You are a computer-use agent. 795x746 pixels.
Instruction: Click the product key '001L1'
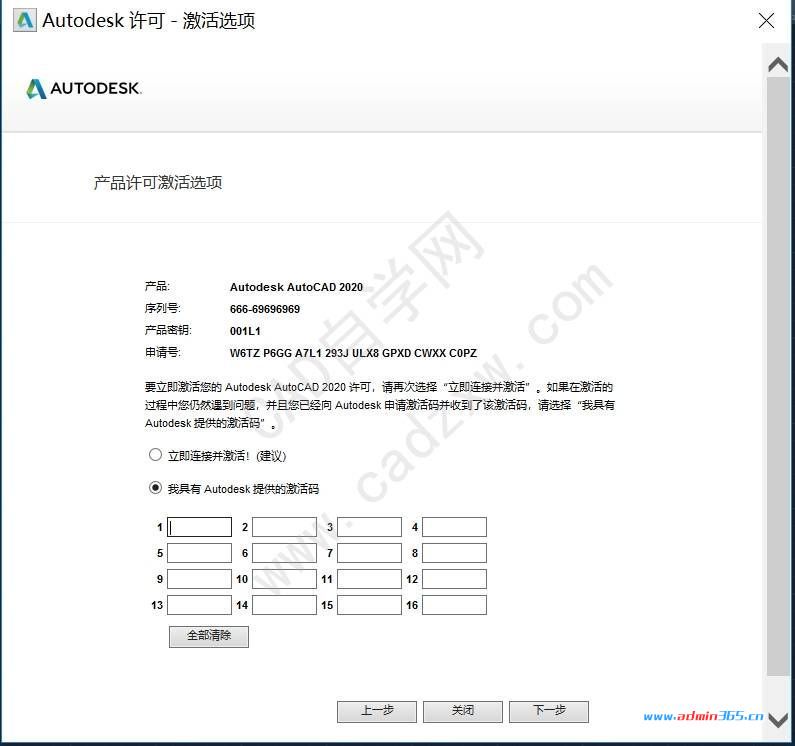pyautogui.click(x=245, y=331)
